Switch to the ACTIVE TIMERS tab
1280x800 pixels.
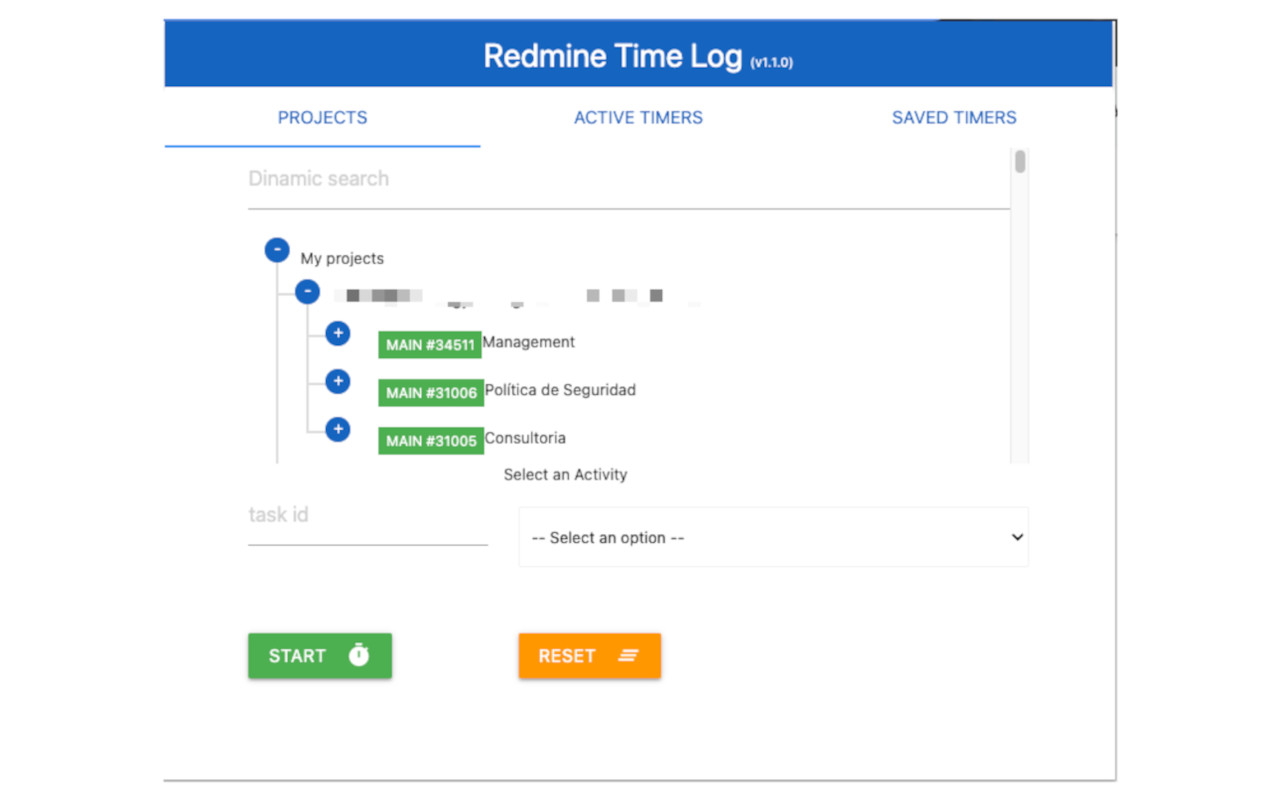coord(638,117)
